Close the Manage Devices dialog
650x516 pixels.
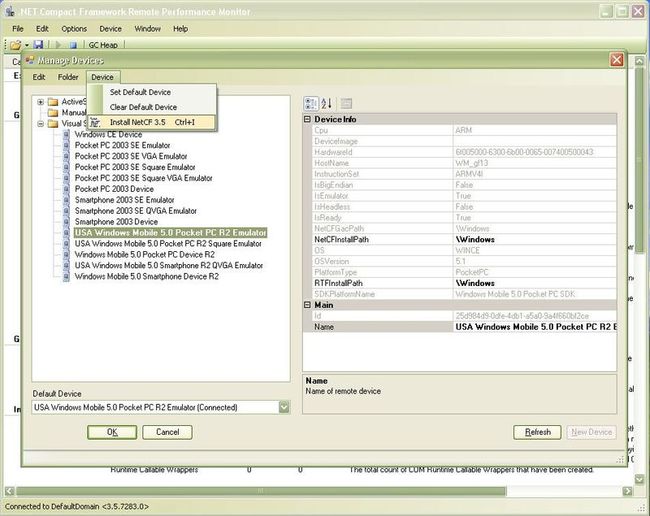click(616, 60)
